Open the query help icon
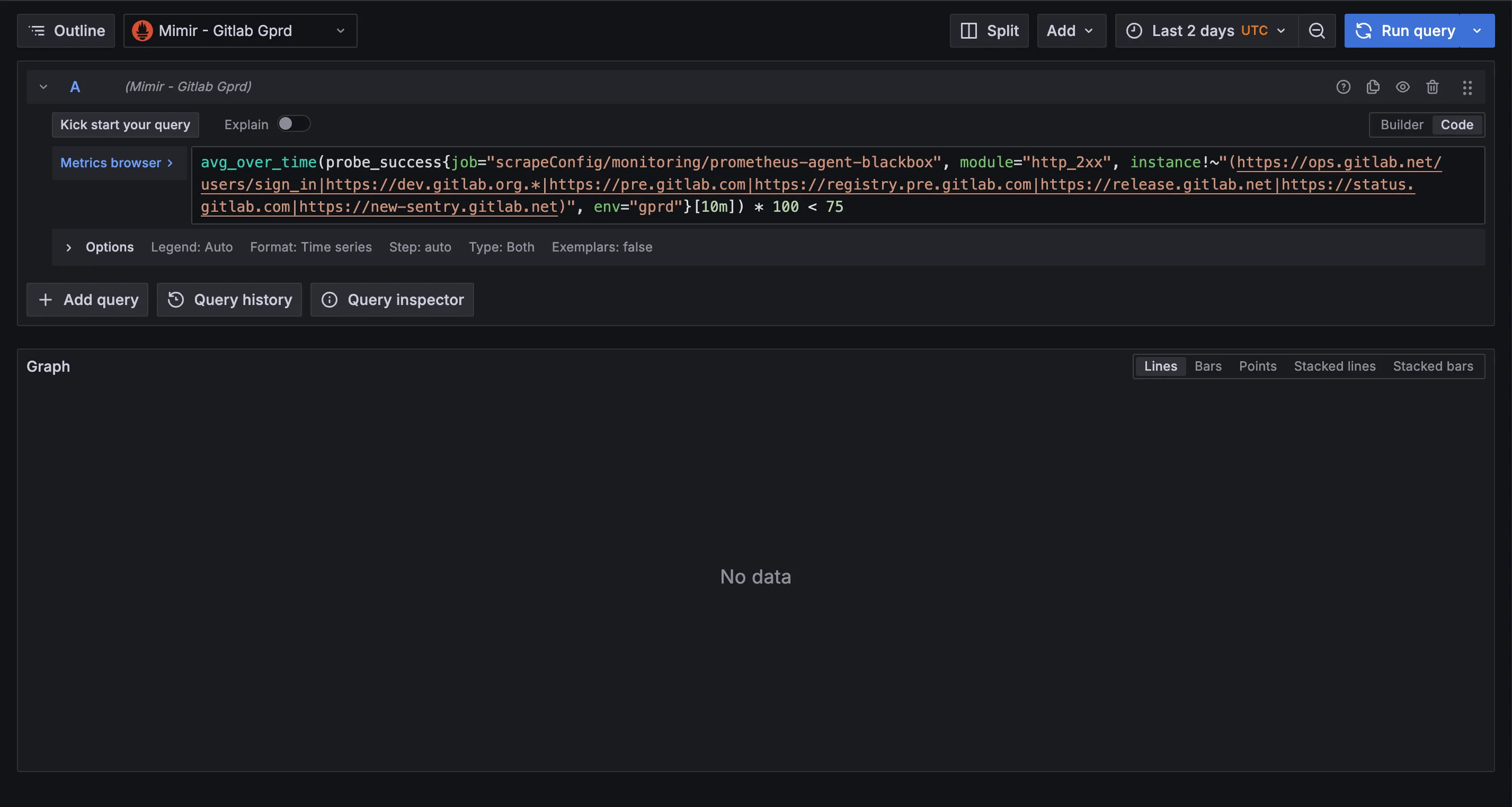The image size is (1512, 807). pyautogui.click(x=1343, y=87)
